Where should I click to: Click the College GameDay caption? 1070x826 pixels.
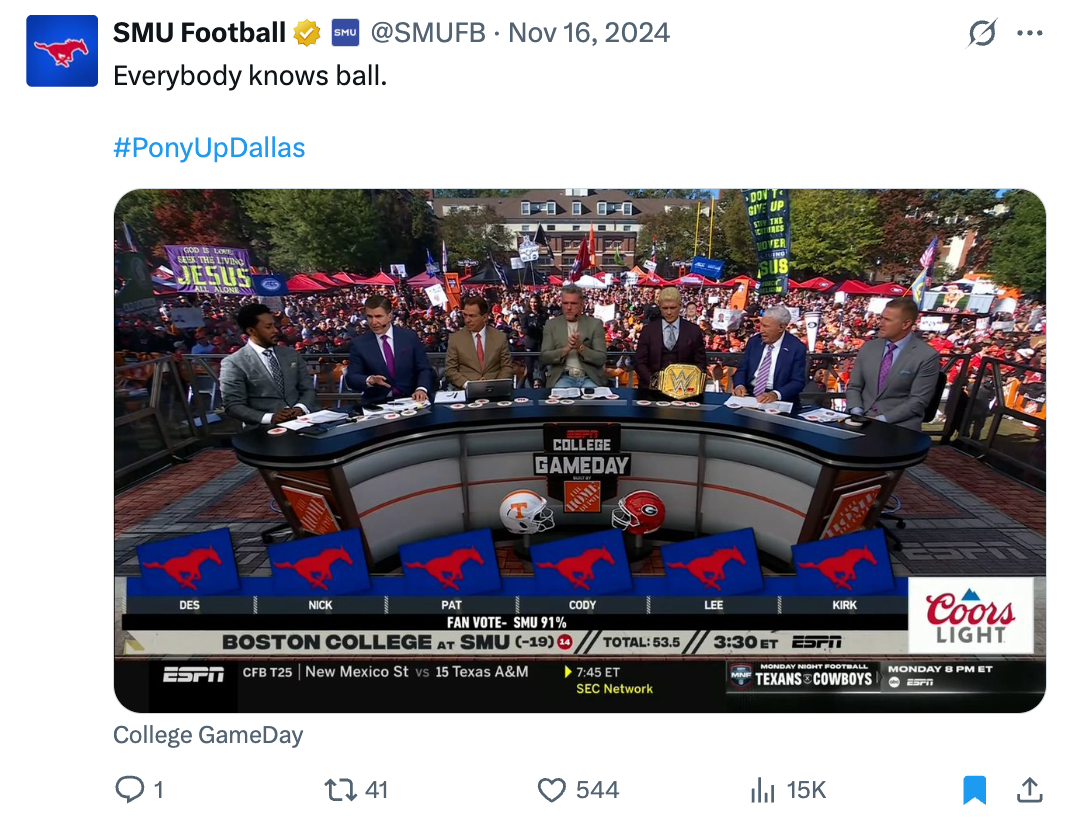(x=208, y=735)
